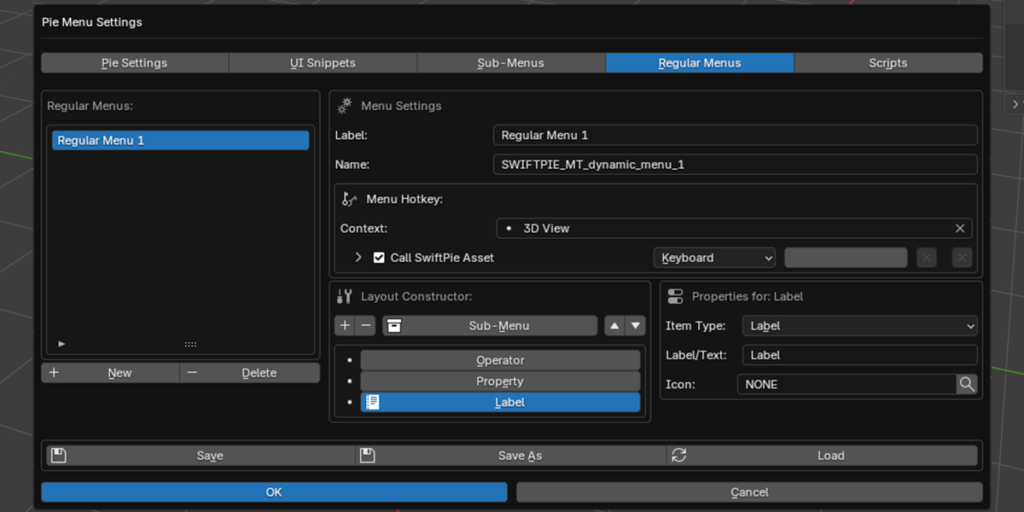Remove layout item with minus button
The height and width of the screenshot is (512, 1024).
[366, 326]
